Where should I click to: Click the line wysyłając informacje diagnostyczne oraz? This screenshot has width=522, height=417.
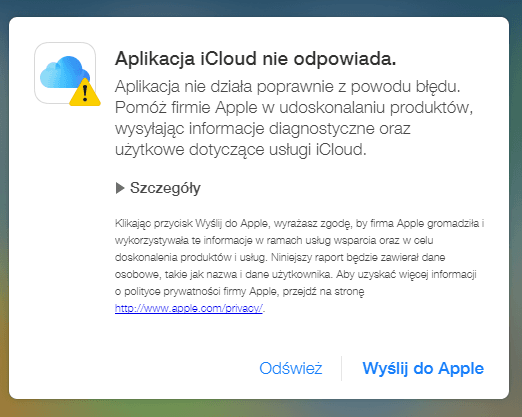(x=262, y=129)
